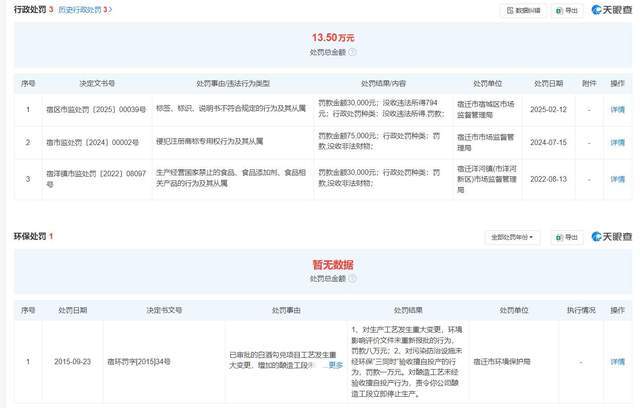This screenshot has height=408, width=640.
Task: Click the 天眼查 logo beside 环保处罚
Action: [x=611, y=237]
